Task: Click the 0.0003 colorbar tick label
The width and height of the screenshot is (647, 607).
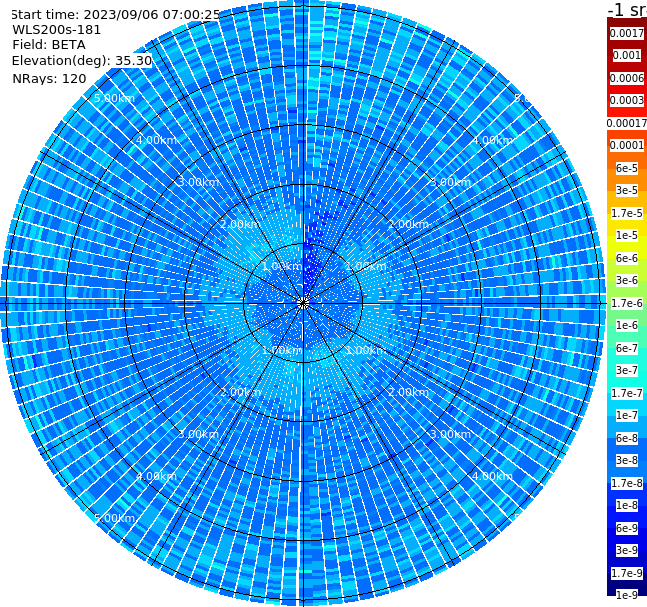Action: [x=627, y=100]
